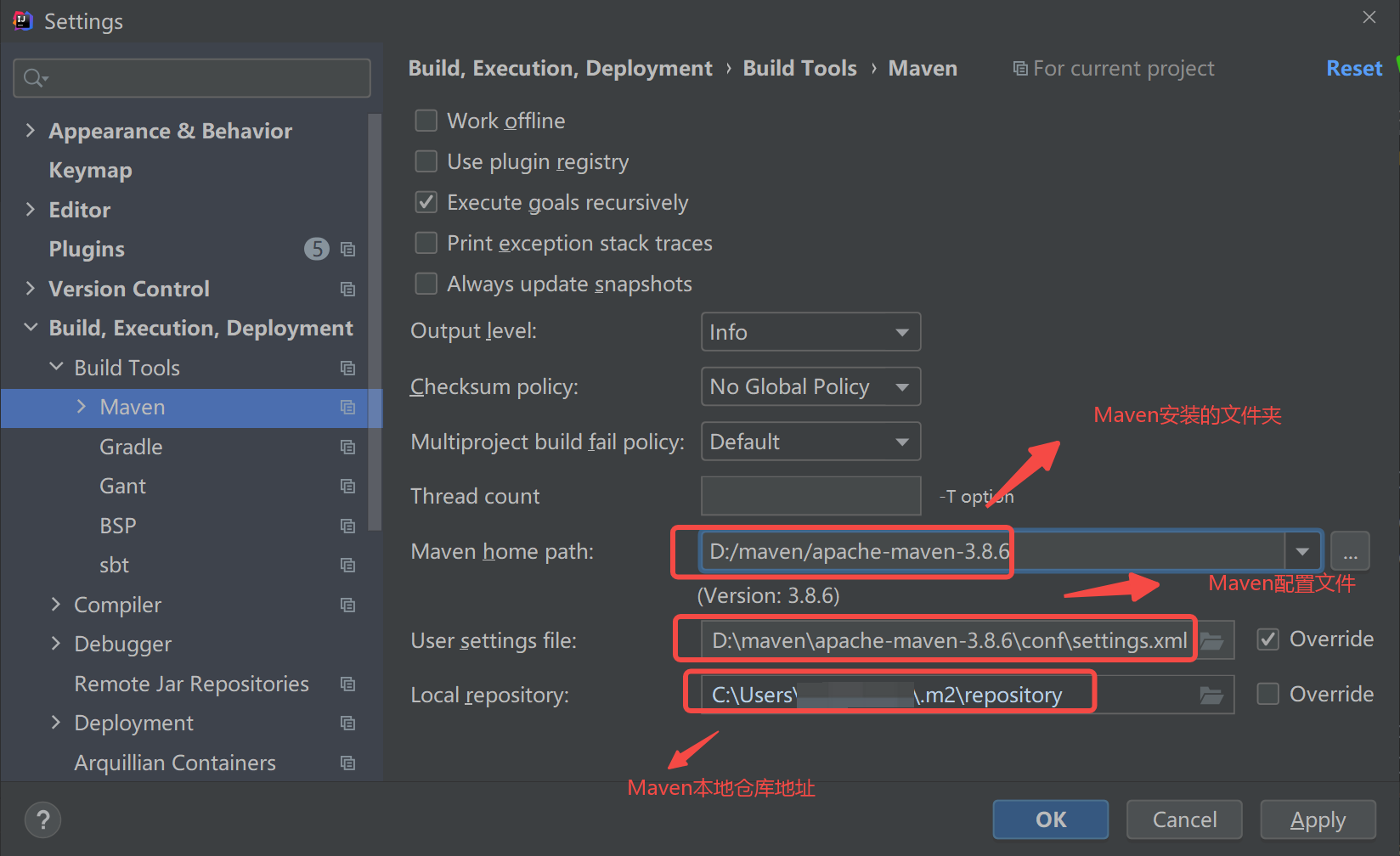The image size is (1400, 856).
Task: Browse folder icon for User settings file
Action: click(x=1211, y=640)
